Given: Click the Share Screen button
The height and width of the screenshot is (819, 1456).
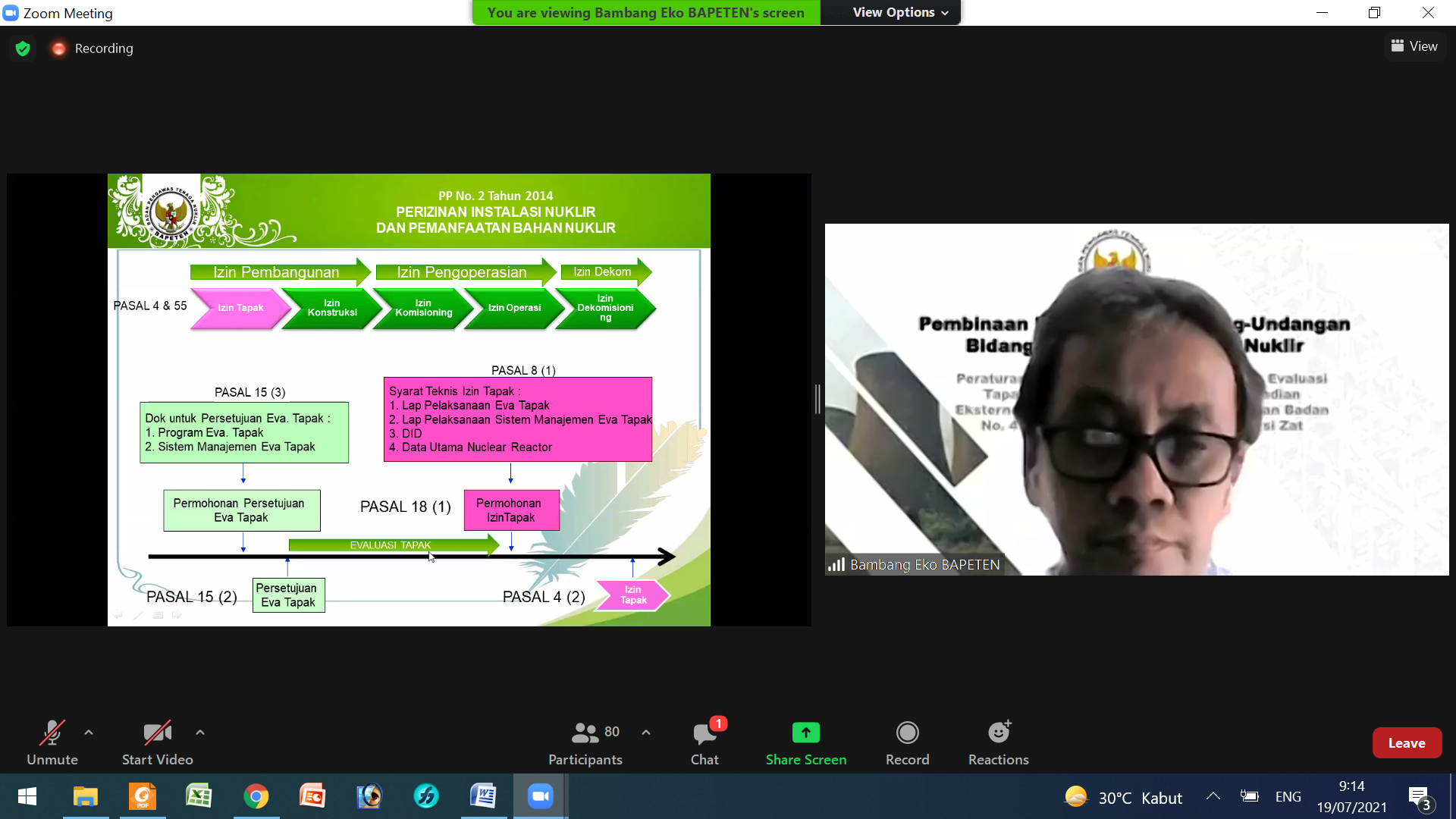Looking at the screenshot, I should 806,742.
